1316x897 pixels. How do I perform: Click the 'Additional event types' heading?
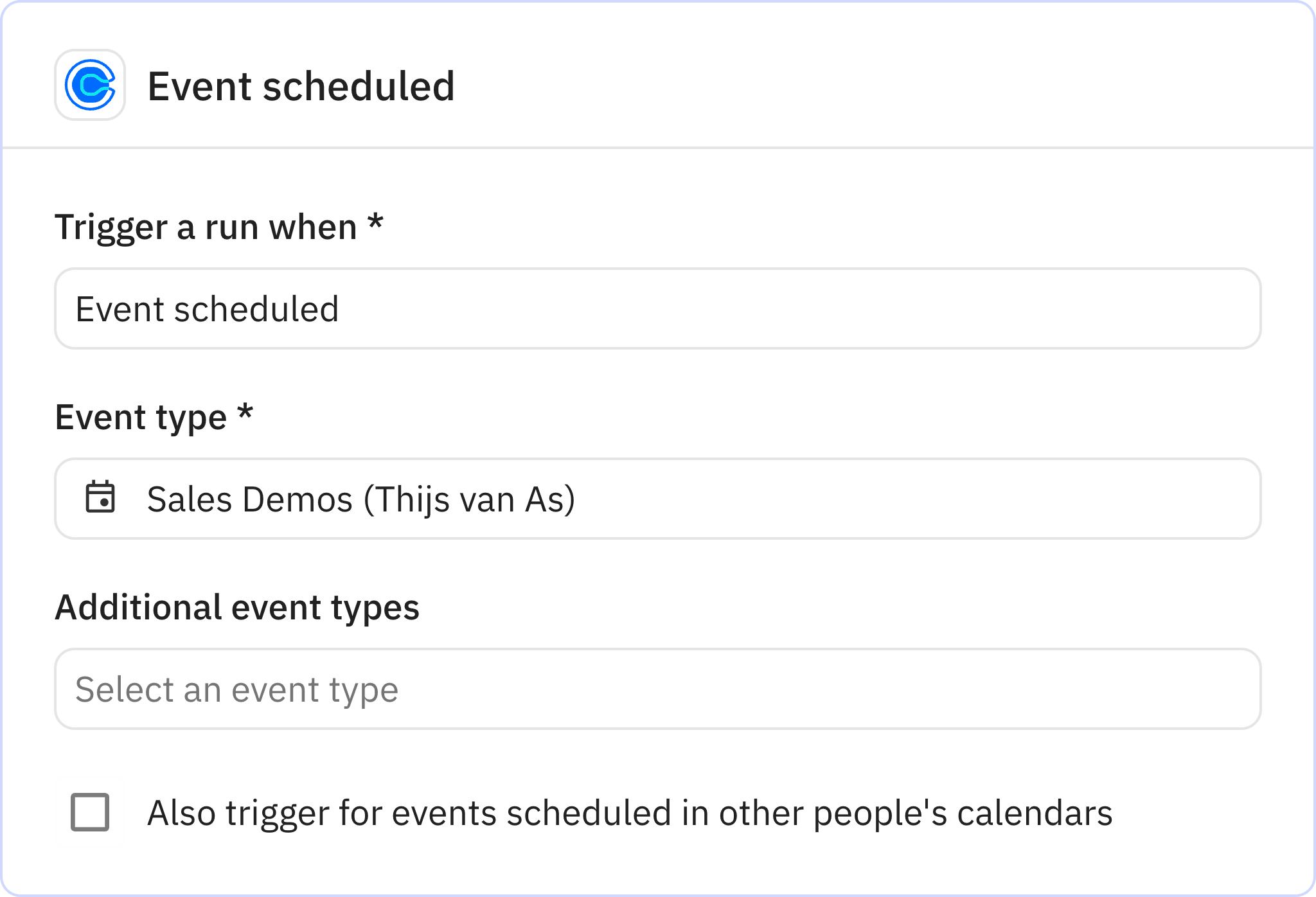(237, 607)
